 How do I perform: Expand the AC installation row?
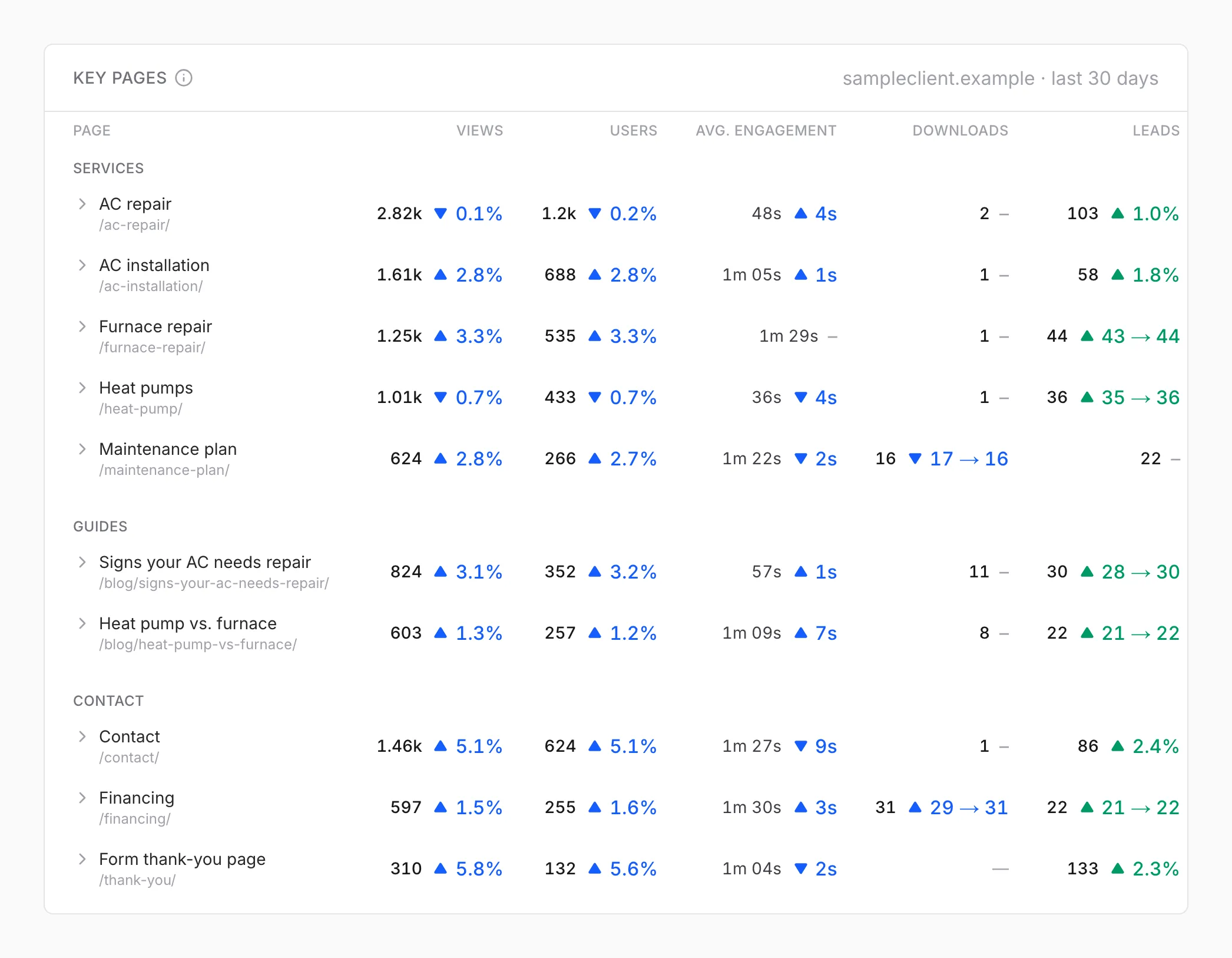[82, 265]
